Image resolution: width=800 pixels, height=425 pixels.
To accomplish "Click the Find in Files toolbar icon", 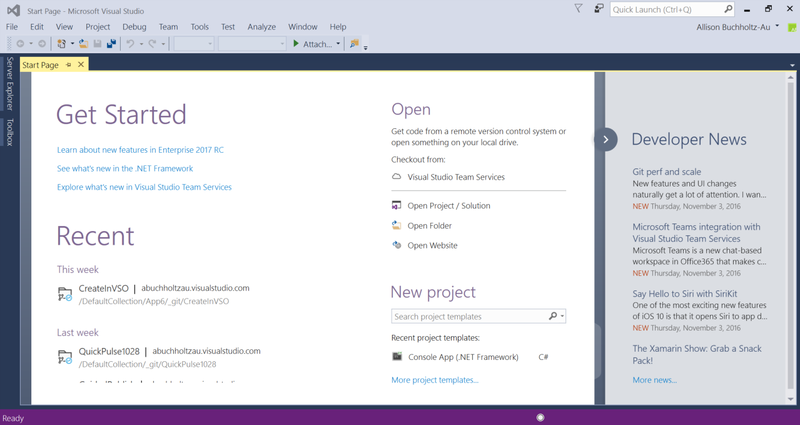I will [354, 44].
